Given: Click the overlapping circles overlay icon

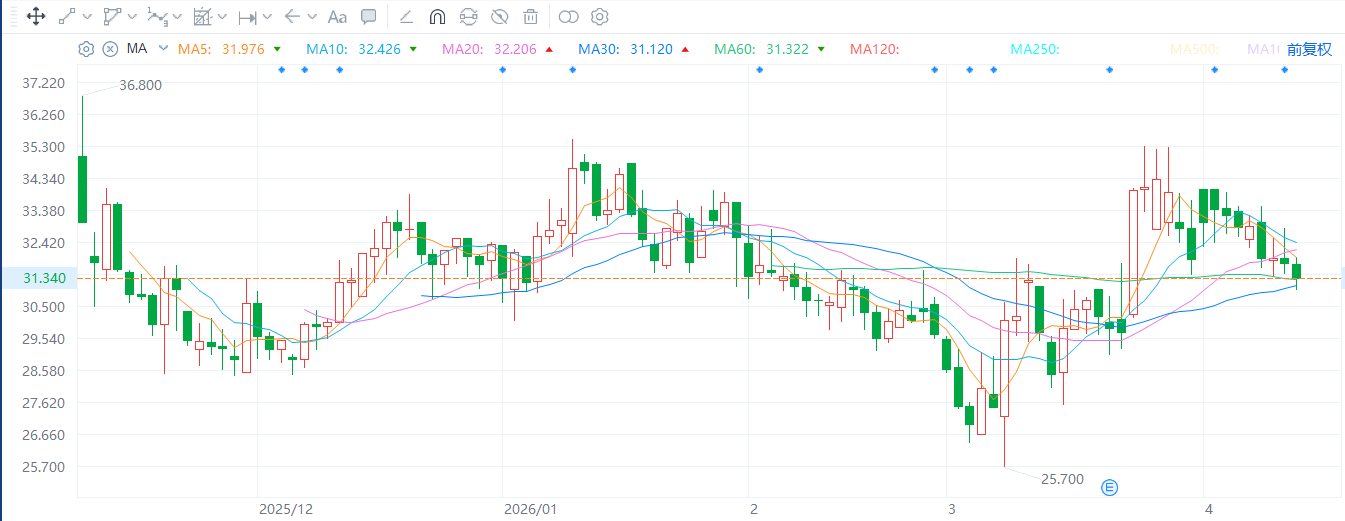Looking at the screenshot, I should pyautogui.click(x=568, y=16).
